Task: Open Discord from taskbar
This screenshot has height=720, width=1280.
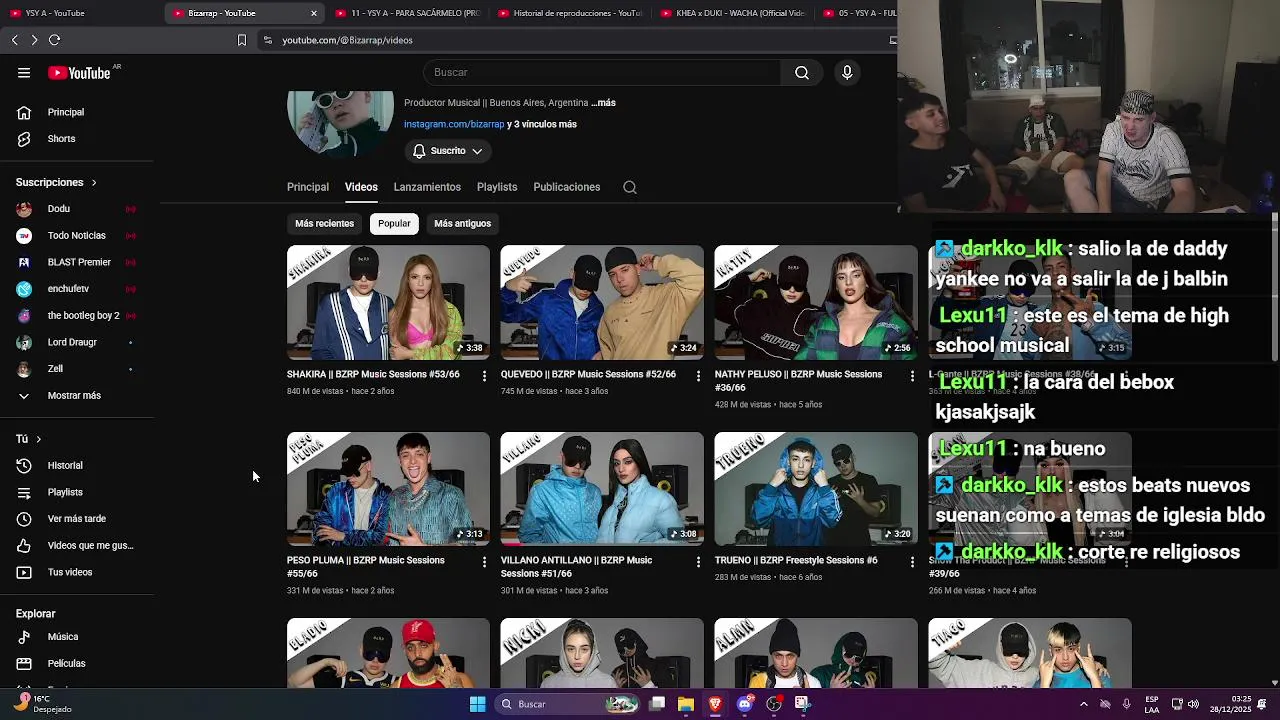Action: coord(744,704)
